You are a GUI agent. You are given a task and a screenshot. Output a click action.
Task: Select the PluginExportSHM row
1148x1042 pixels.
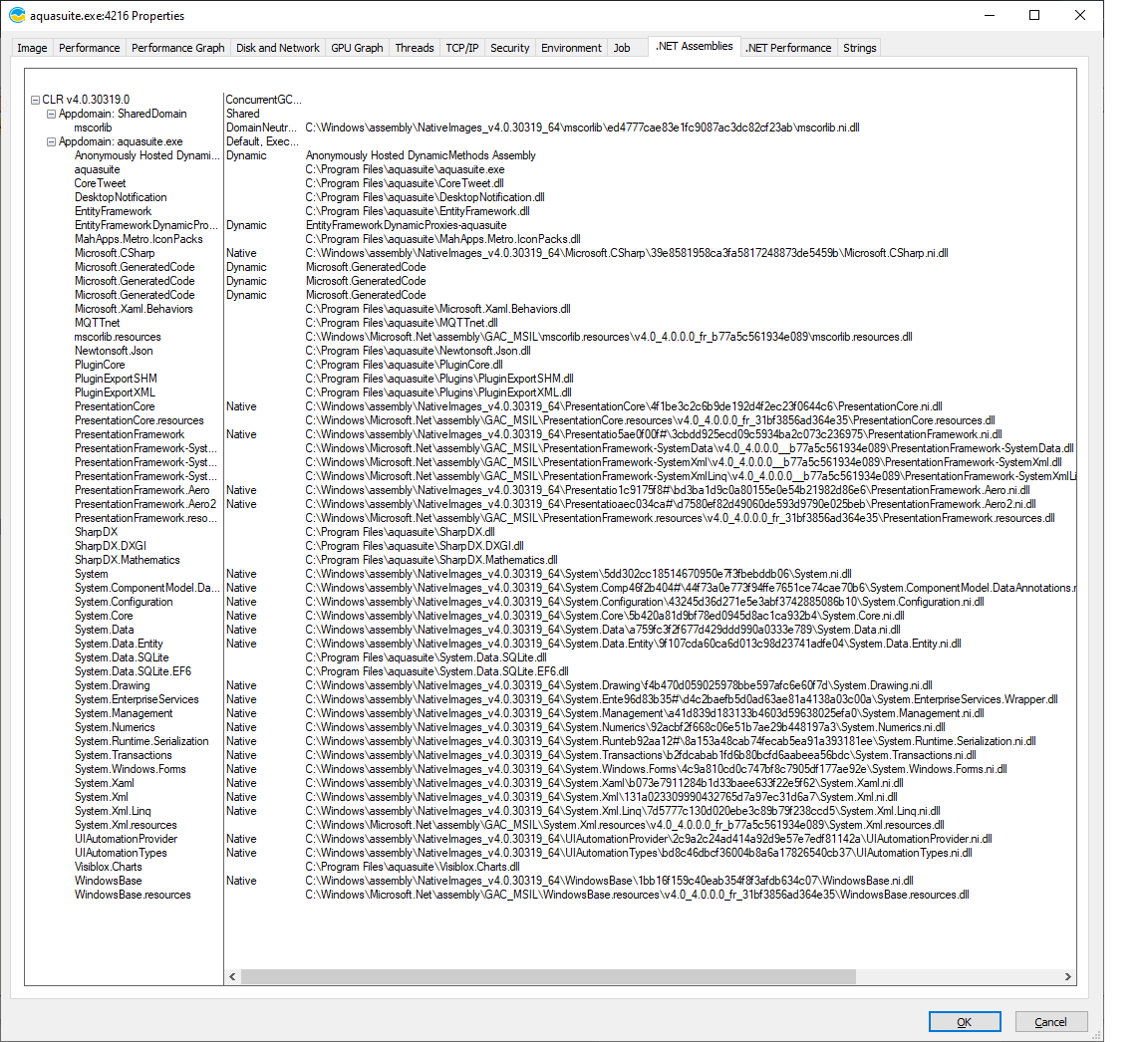[x=116, y=379]
